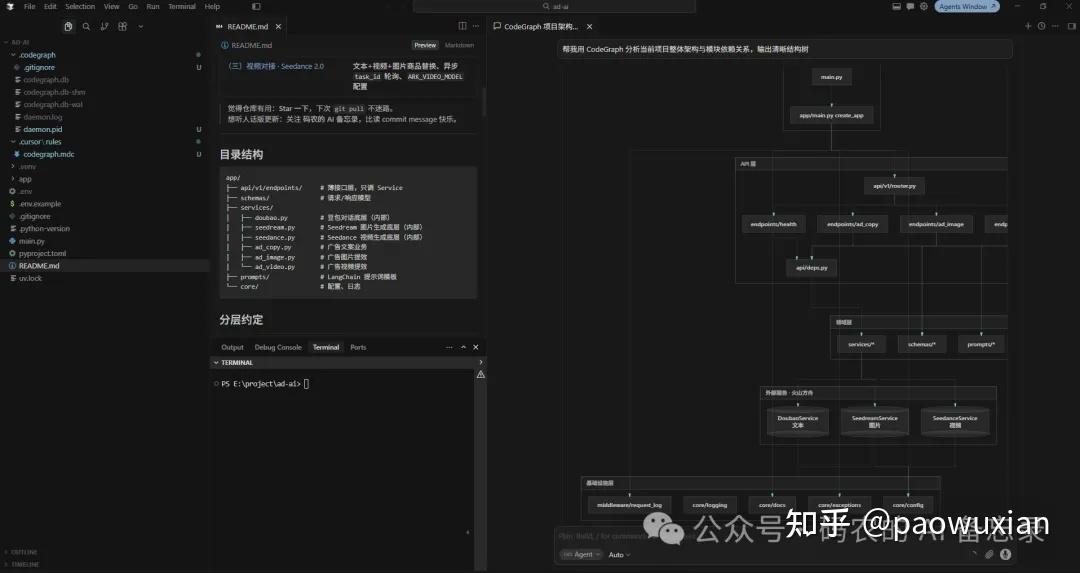Viewport: 1080px width, 573px height.
Task: Select the Terminal panel tab
Action: click(x=326, y=347)
